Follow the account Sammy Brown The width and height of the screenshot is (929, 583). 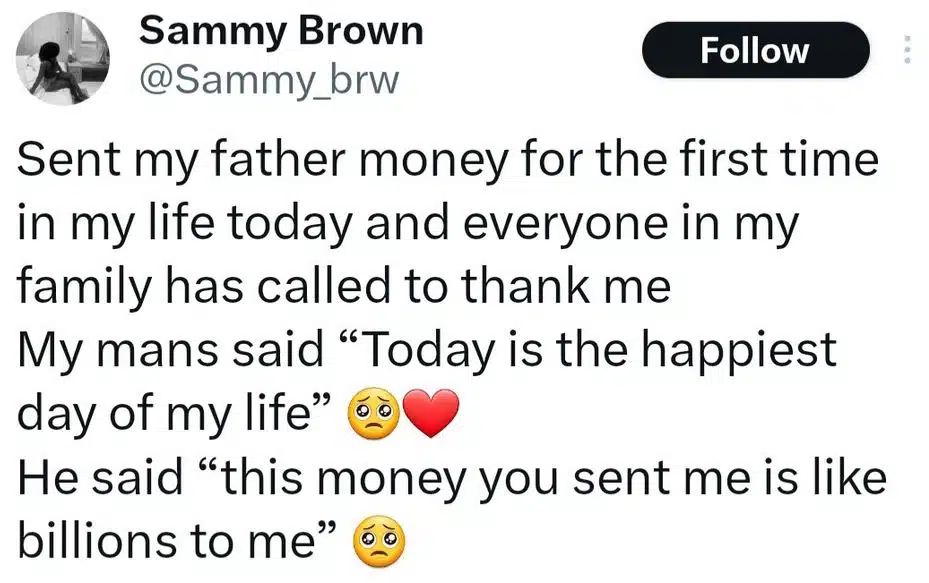tap(756, 50)
